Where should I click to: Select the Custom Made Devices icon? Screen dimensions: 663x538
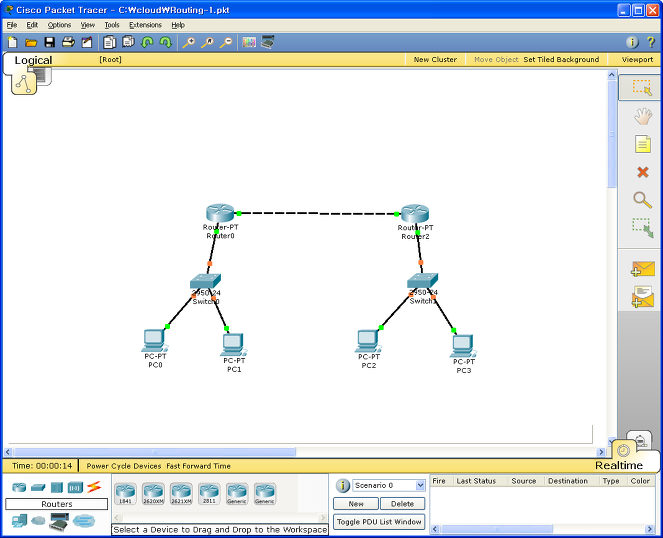[59, 522]
